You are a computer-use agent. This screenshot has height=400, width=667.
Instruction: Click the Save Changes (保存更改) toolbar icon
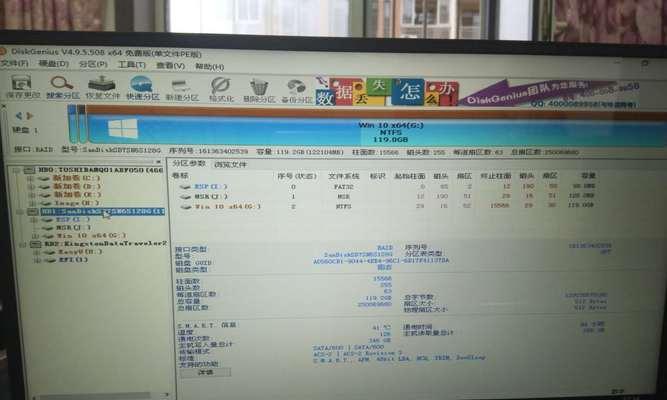coord(18,88)
